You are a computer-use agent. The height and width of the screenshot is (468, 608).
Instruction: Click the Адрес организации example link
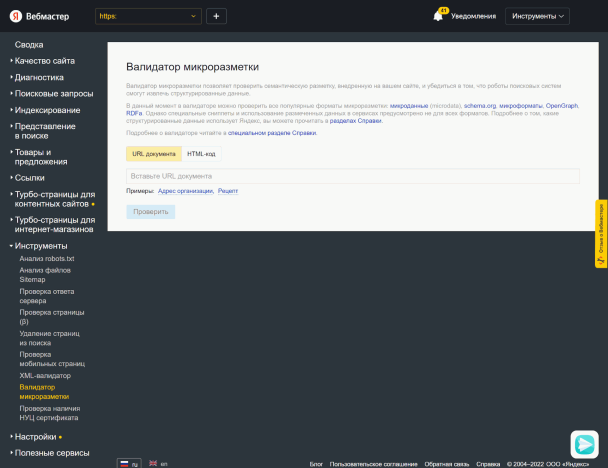point(184,190)
